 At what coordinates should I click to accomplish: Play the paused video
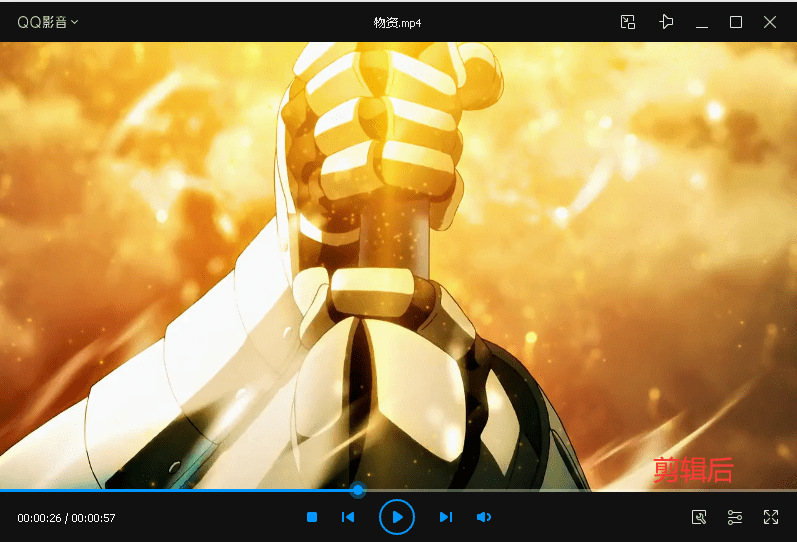pos(397,517)
